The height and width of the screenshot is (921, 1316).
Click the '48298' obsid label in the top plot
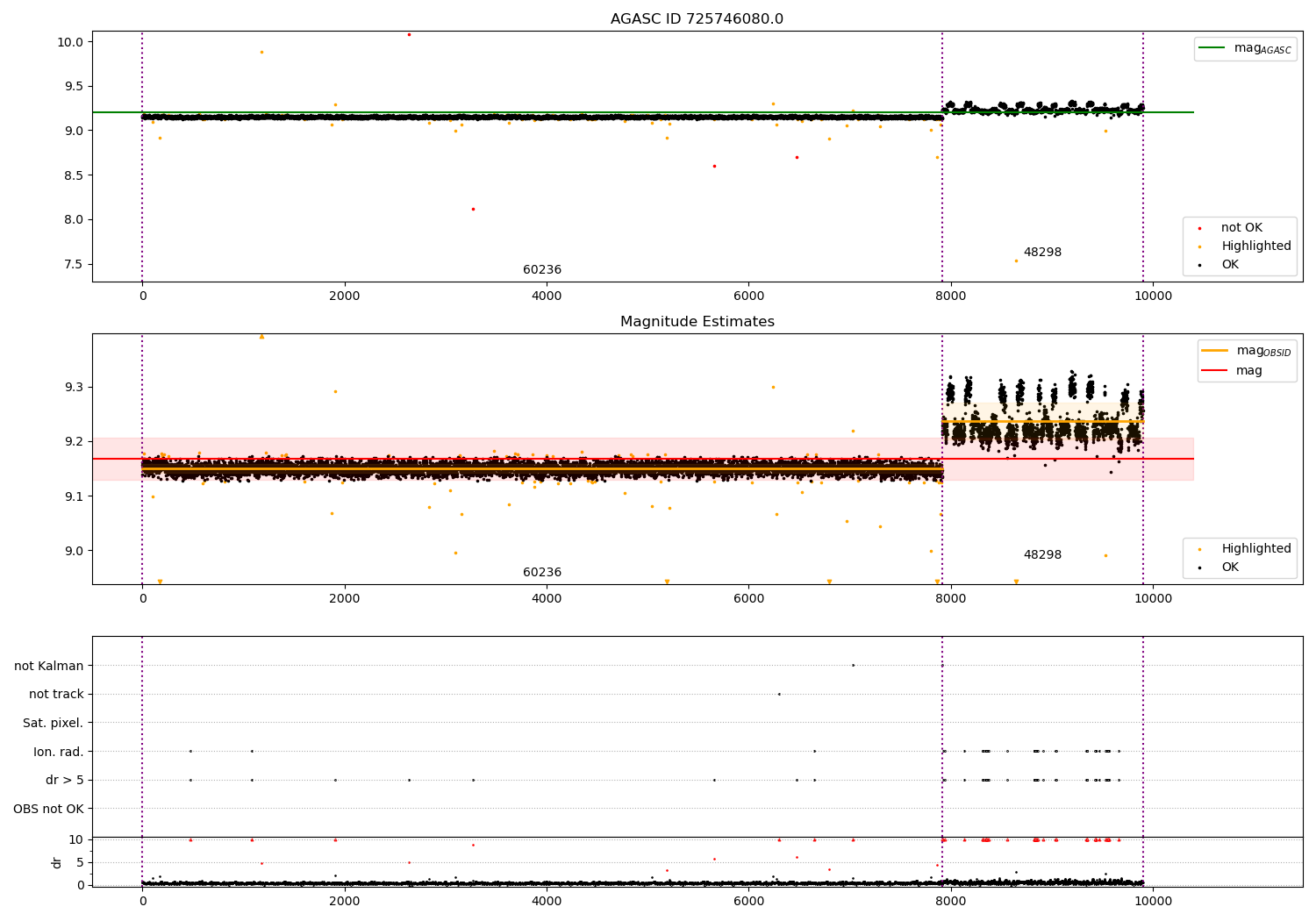coord(1042,253)
